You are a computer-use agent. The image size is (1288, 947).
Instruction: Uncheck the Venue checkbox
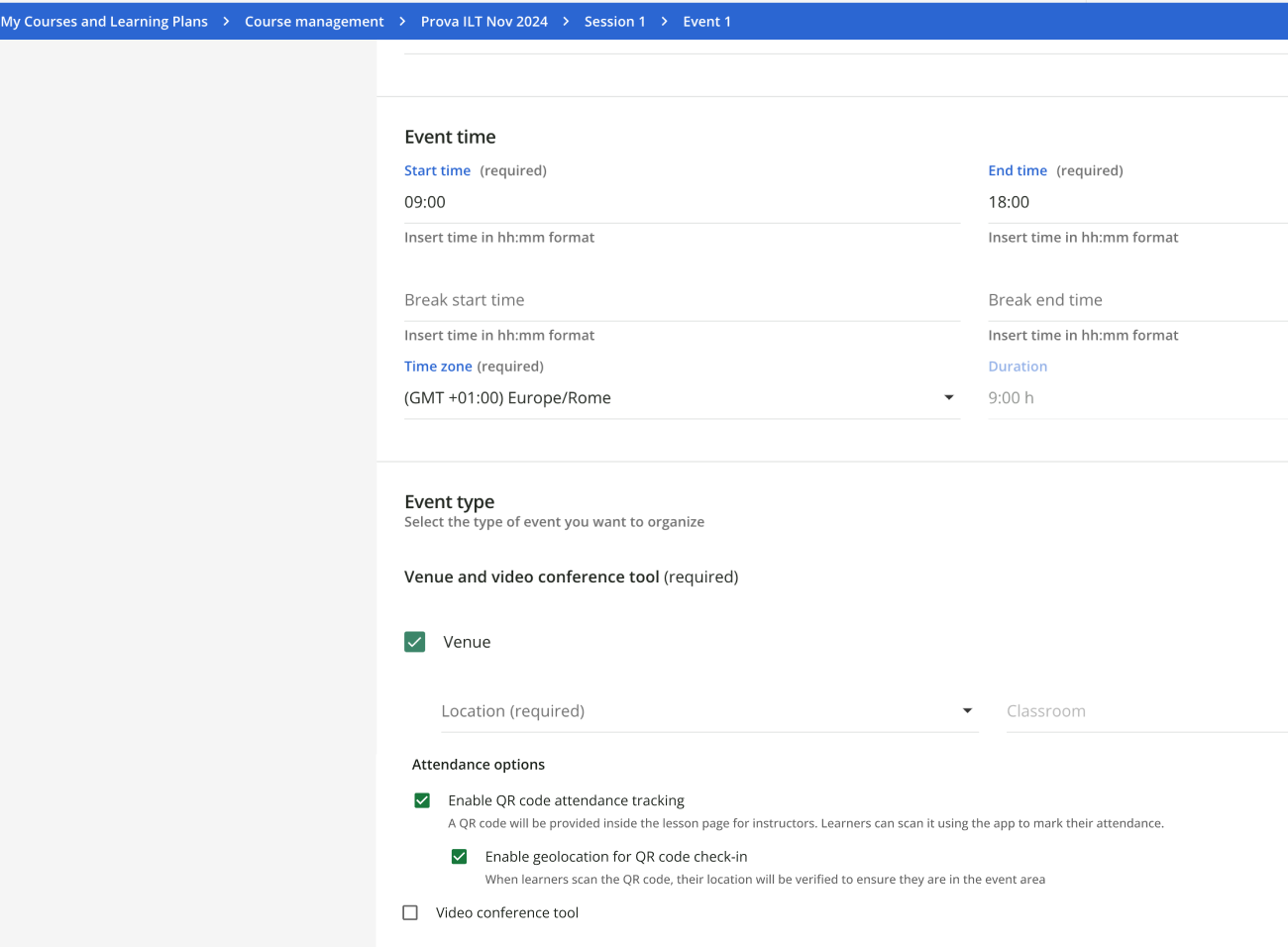(415, 642)
